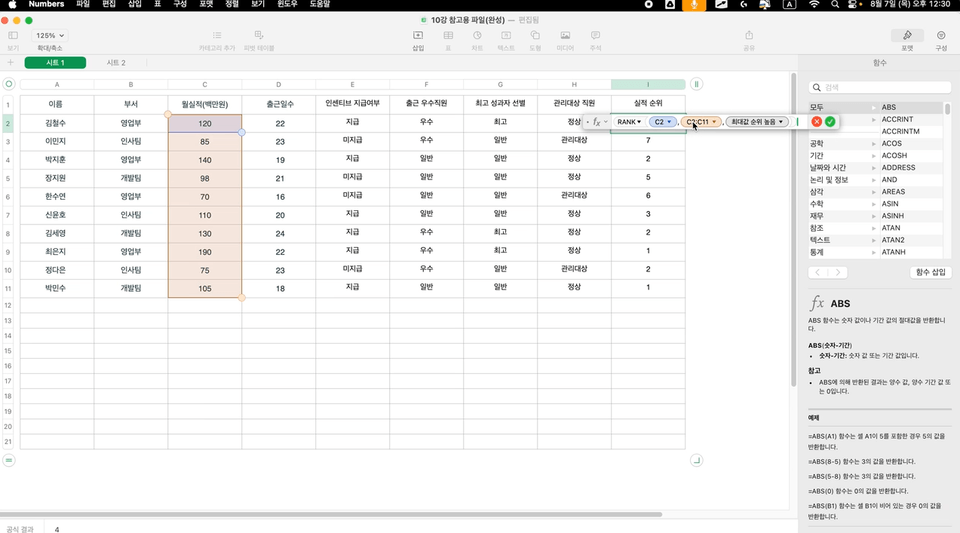Image resolution: width=960 pixels, height=533 pixels.
Task: Click the input source A icon
Action: [789, 4]
